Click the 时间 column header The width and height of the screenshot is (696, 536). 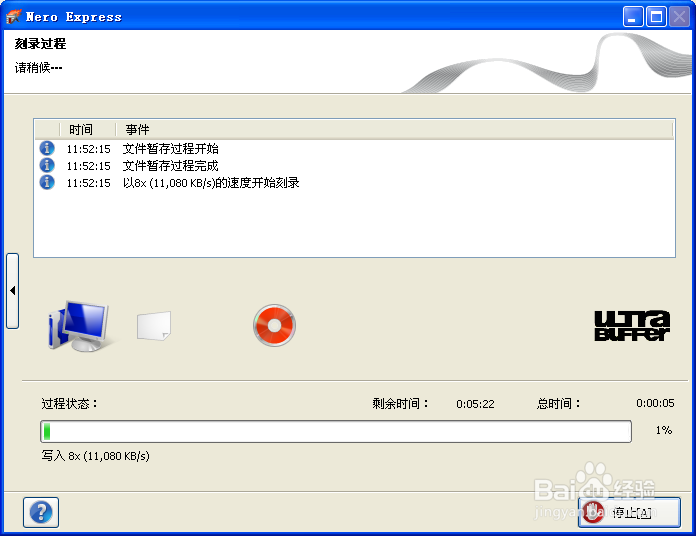[x=87, y=130]
